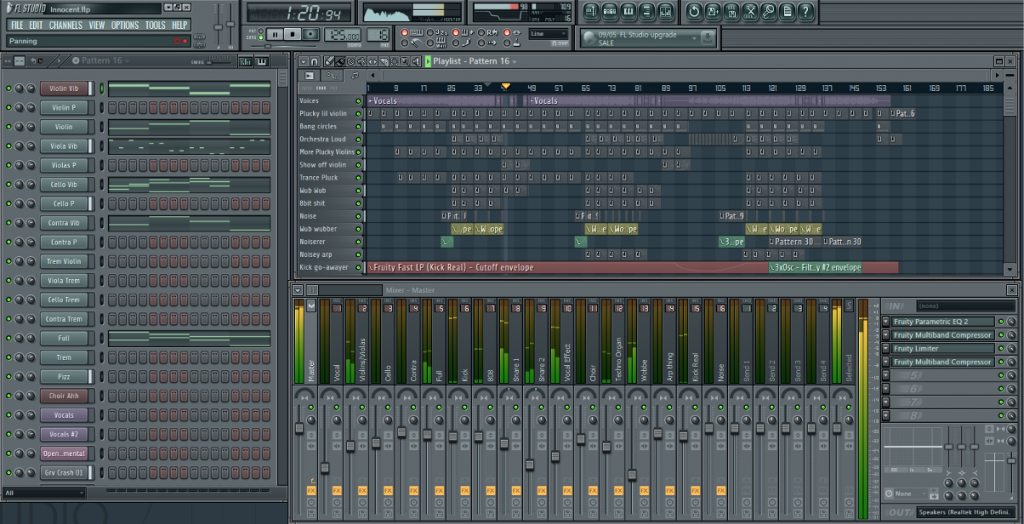
Task: Open the OPTIONS menu
Action: (125, 25)
